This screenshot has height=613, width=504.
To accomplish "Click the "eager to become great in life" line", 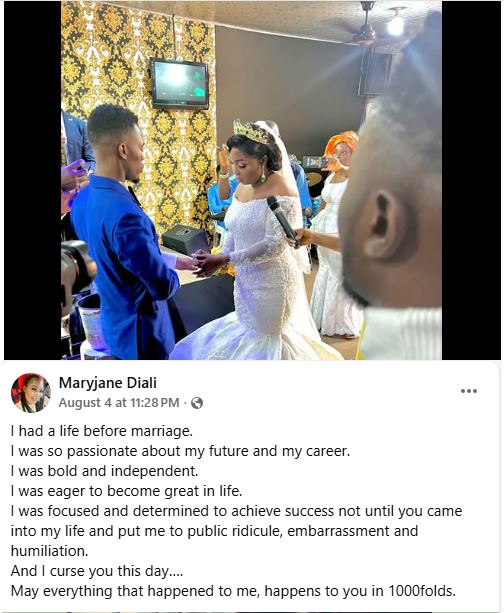I will [126, 491].
